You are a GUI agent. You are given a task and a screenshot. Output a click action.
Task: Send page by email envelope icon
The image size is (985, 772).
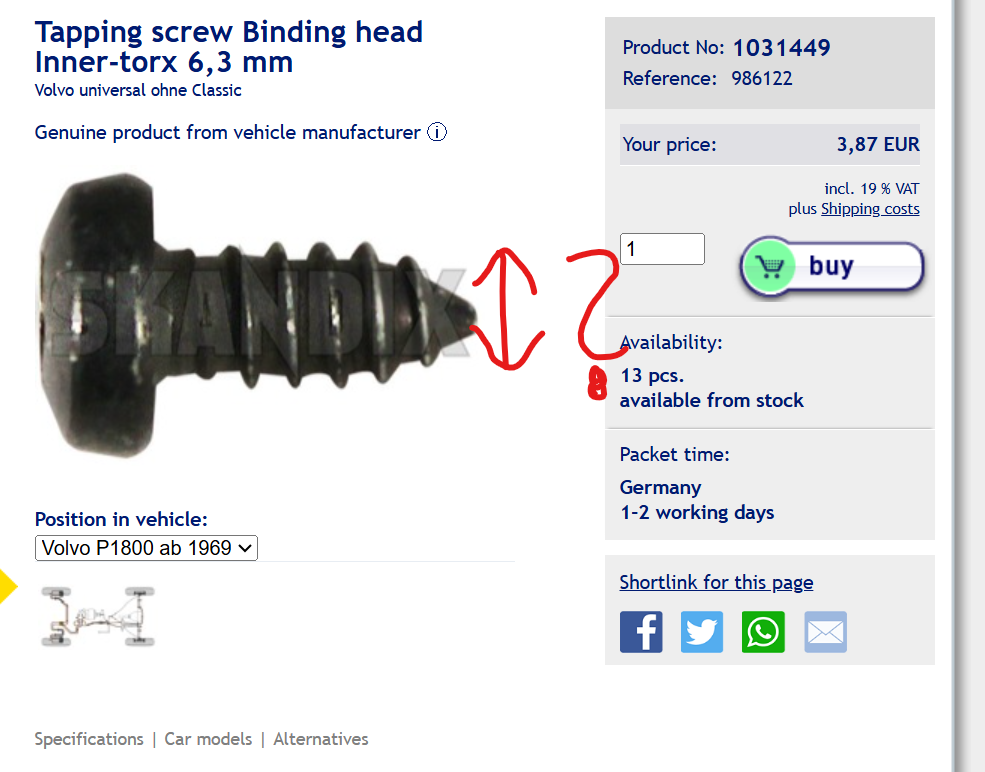point(825,632)
